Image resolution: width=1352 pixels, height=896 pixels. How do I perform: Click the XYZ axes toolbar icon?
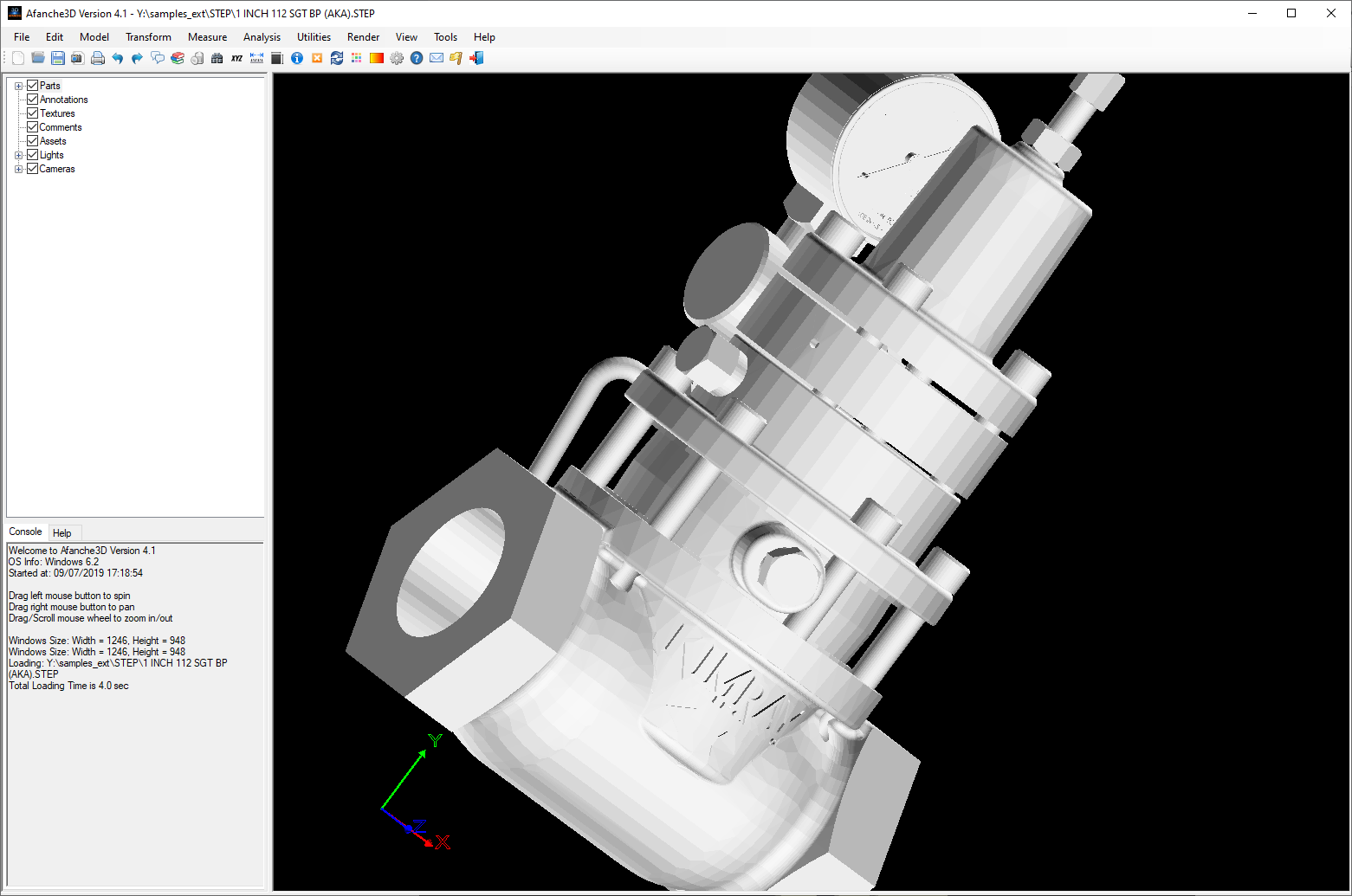pos(236,58)
